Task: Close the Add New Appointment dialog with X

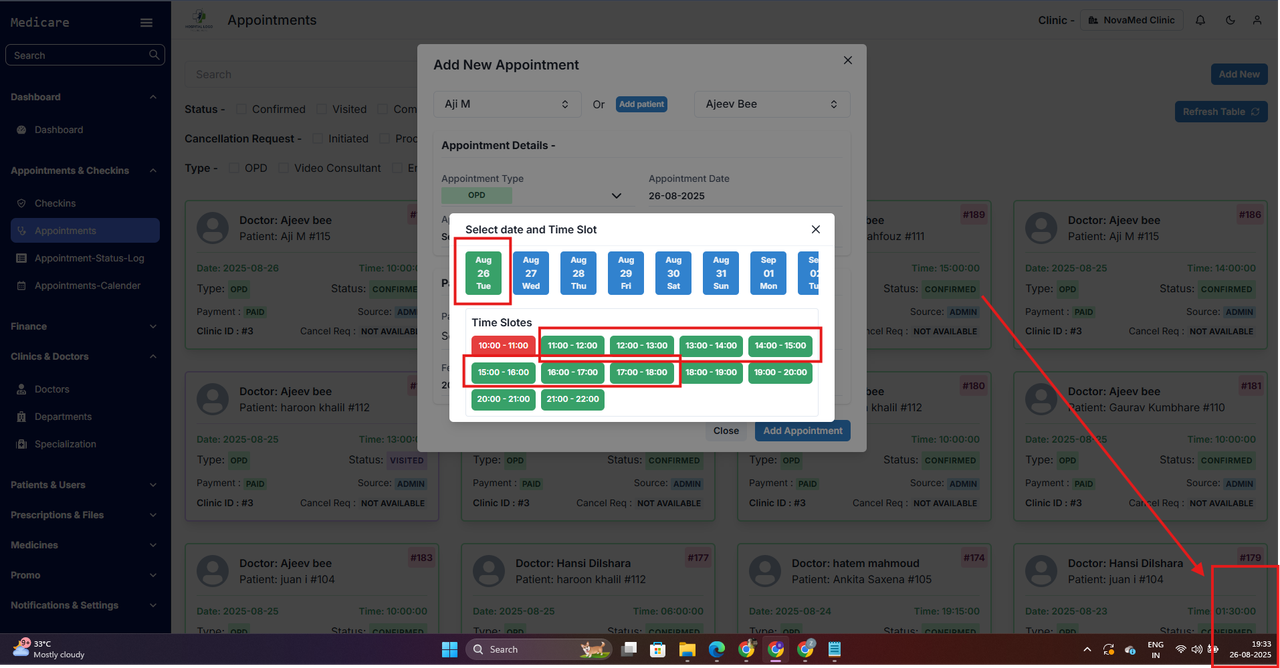Action: tap(848, 60)
